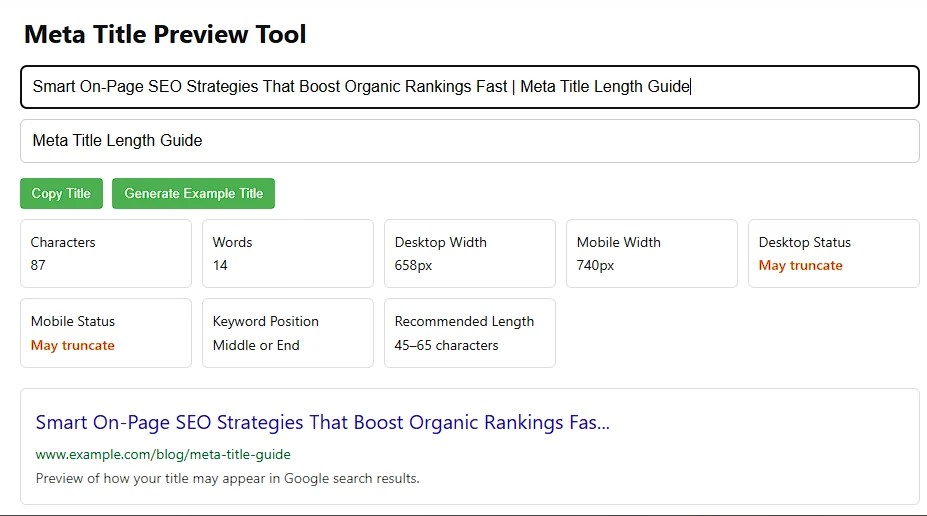Select the Characters stat card
This screenshot has height=516, width=927.
pyautogui.click(x=106, y=254)
